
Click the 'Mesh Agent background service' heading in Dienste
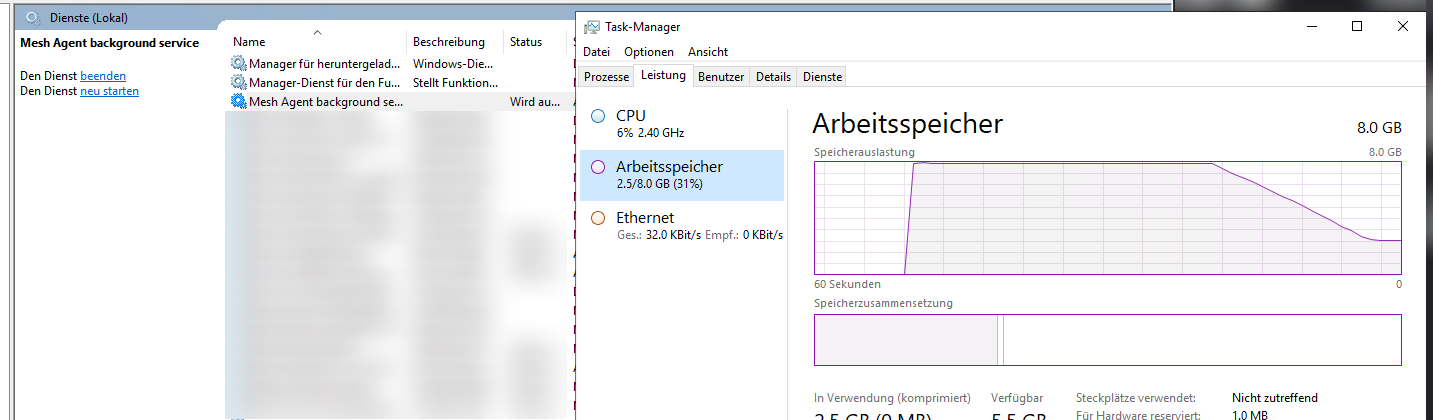[109, 43]
